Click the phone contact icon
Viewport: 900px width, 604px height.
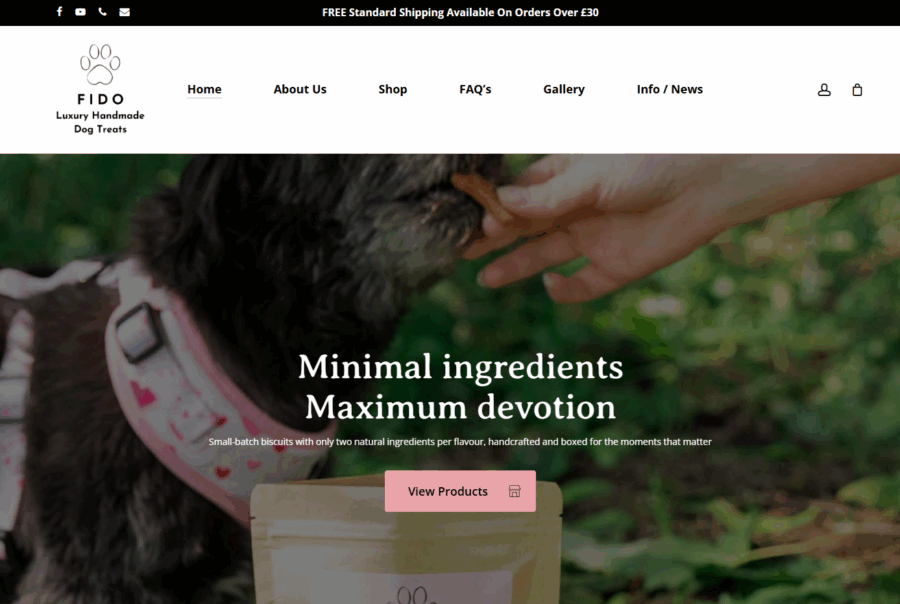tap(102, 11)
